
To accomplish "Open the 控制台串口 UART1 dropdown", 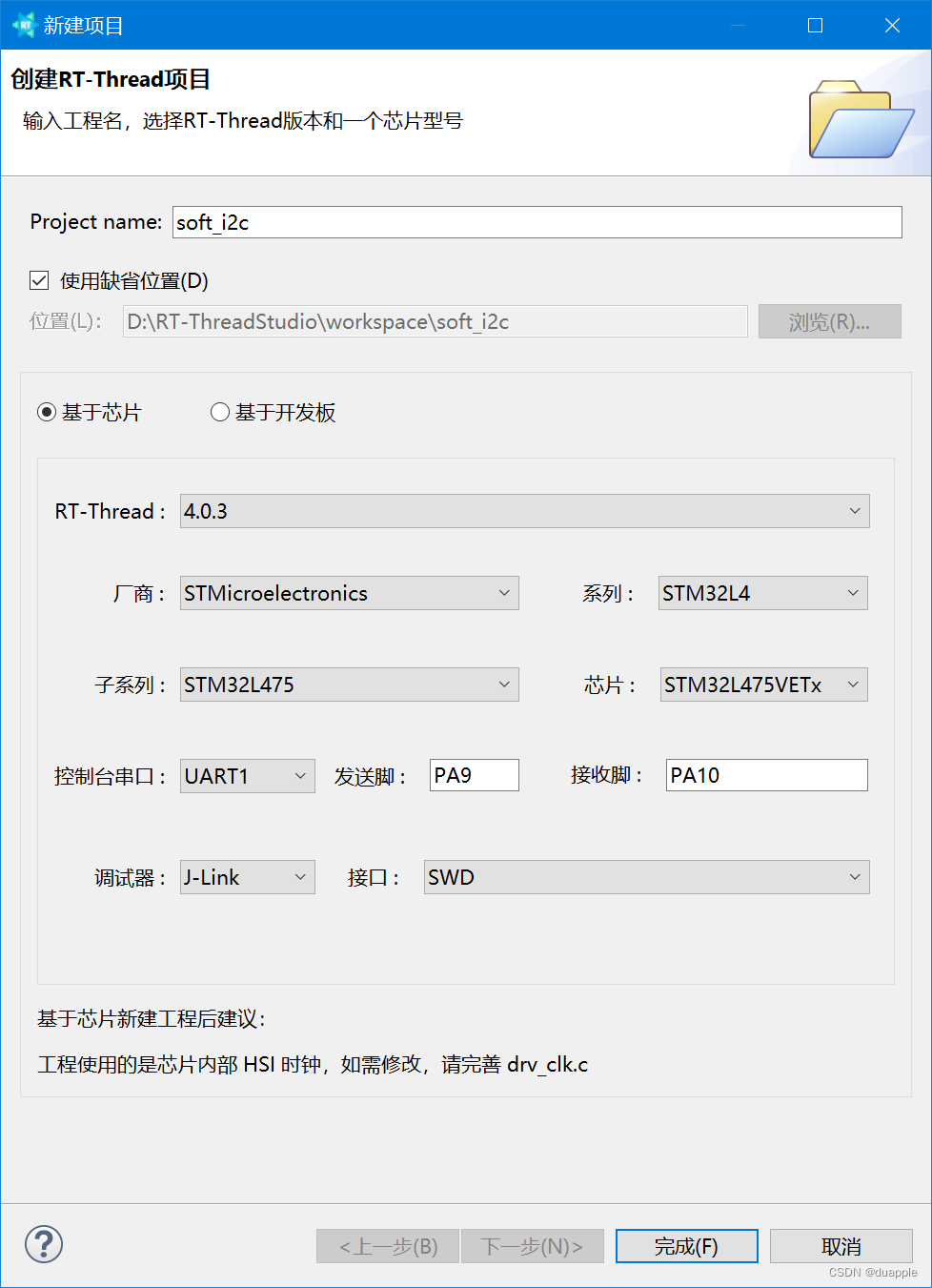I will coord(248,776).
